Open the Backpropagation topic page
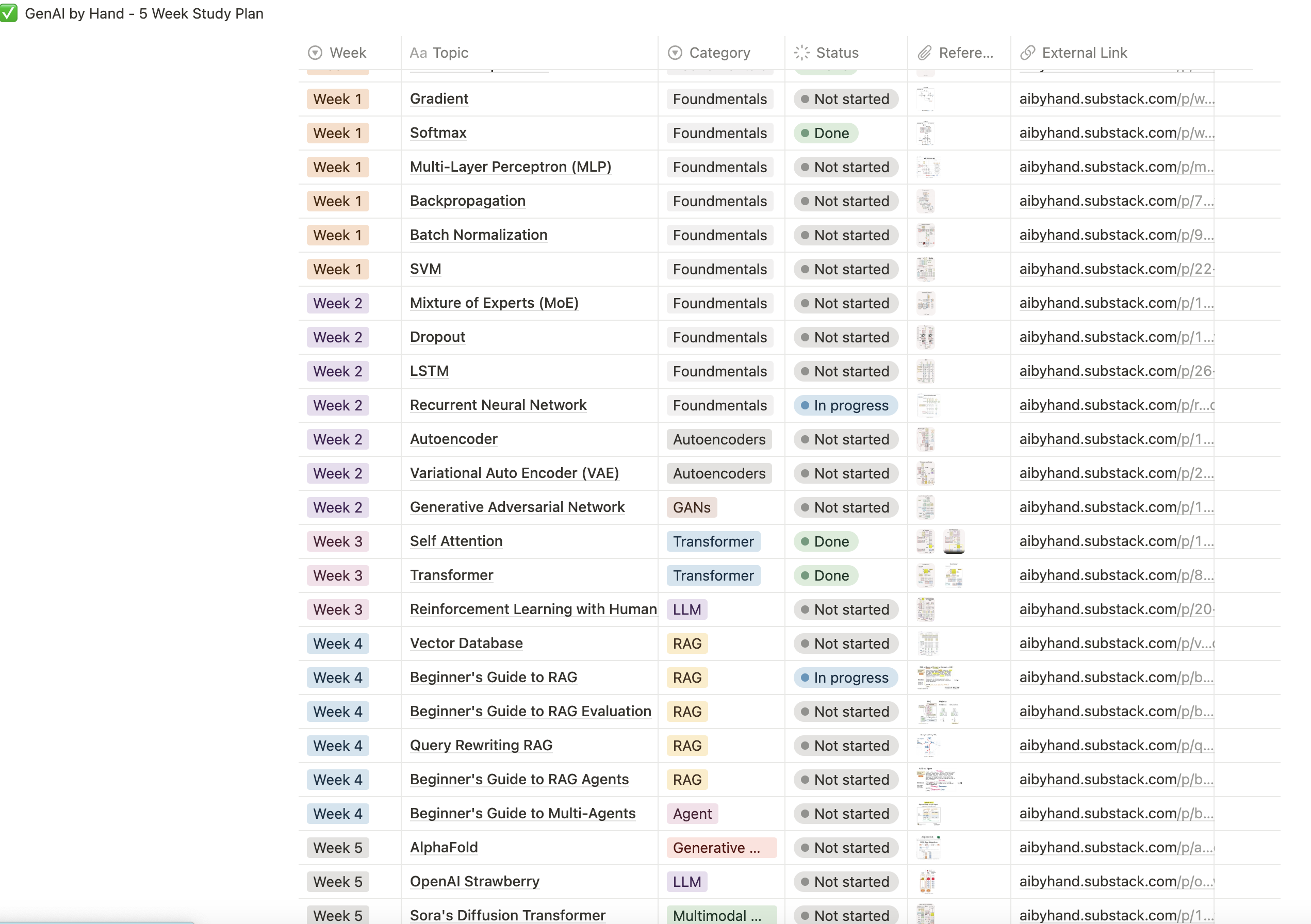The width and height of the screenshot is (1311, 924). (468, 201)
